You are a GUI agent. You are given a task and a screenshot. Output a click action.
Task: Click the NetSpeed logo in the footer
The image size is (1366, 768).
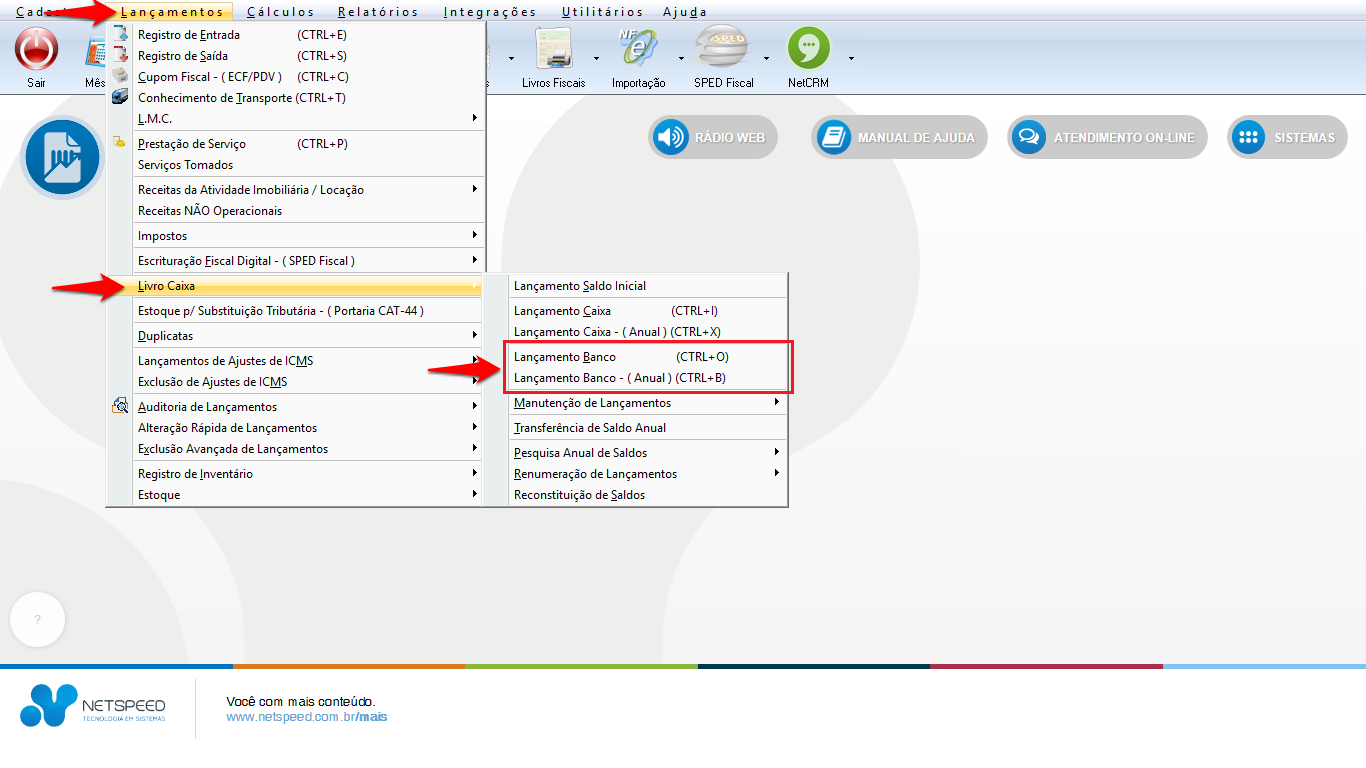tap(93, 705)
